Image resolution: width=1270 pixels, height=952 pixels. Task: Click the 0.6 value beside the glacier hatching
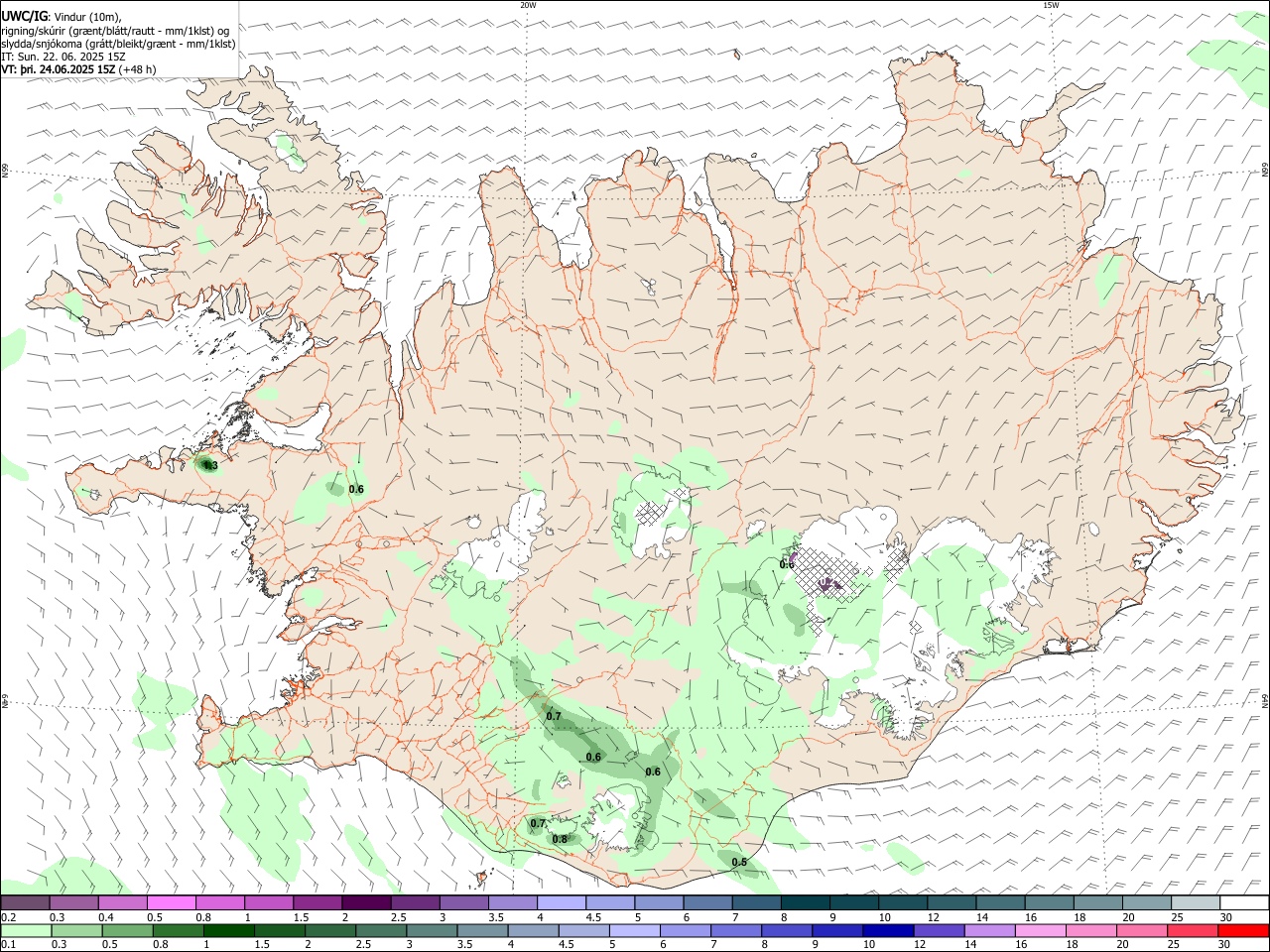[787, 564]
